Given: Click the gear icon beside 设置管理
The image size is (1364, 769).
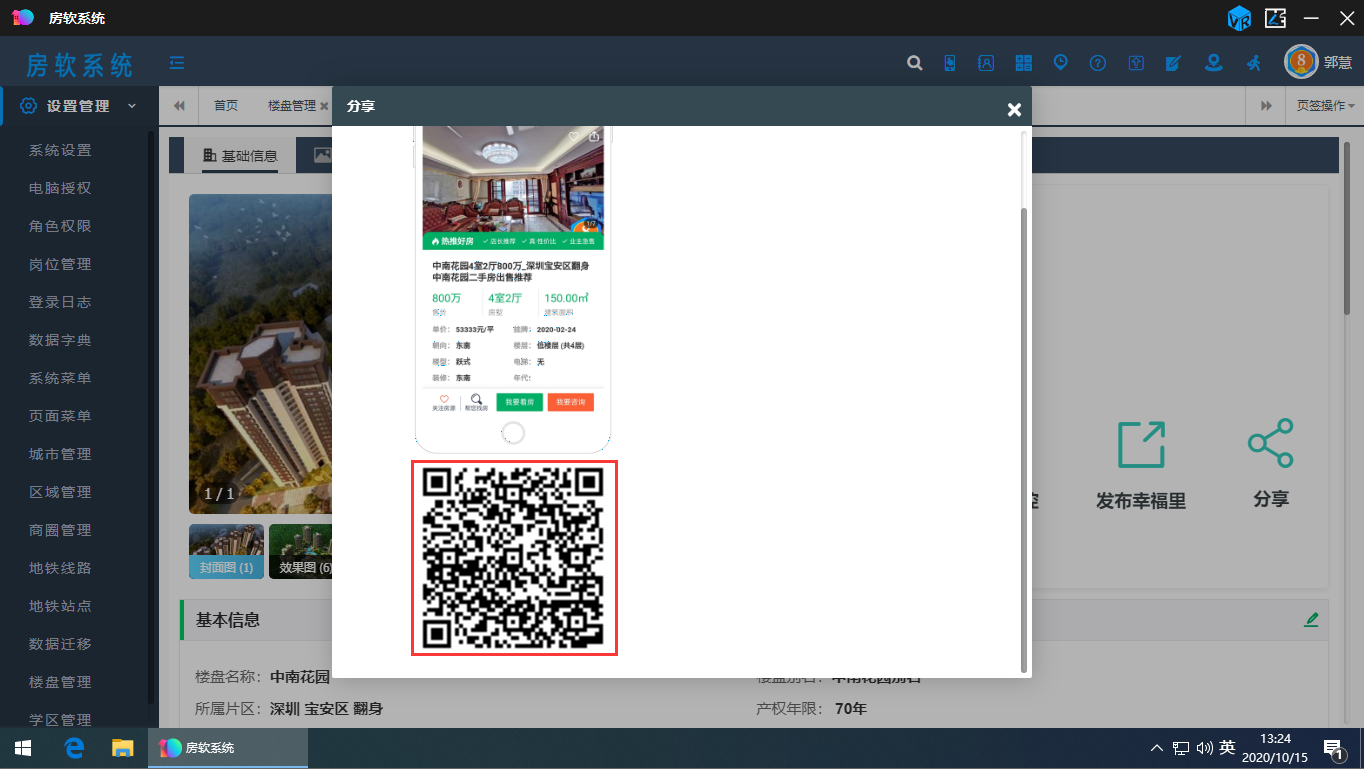Looking at the screenshot, I should tap(29, 106).
